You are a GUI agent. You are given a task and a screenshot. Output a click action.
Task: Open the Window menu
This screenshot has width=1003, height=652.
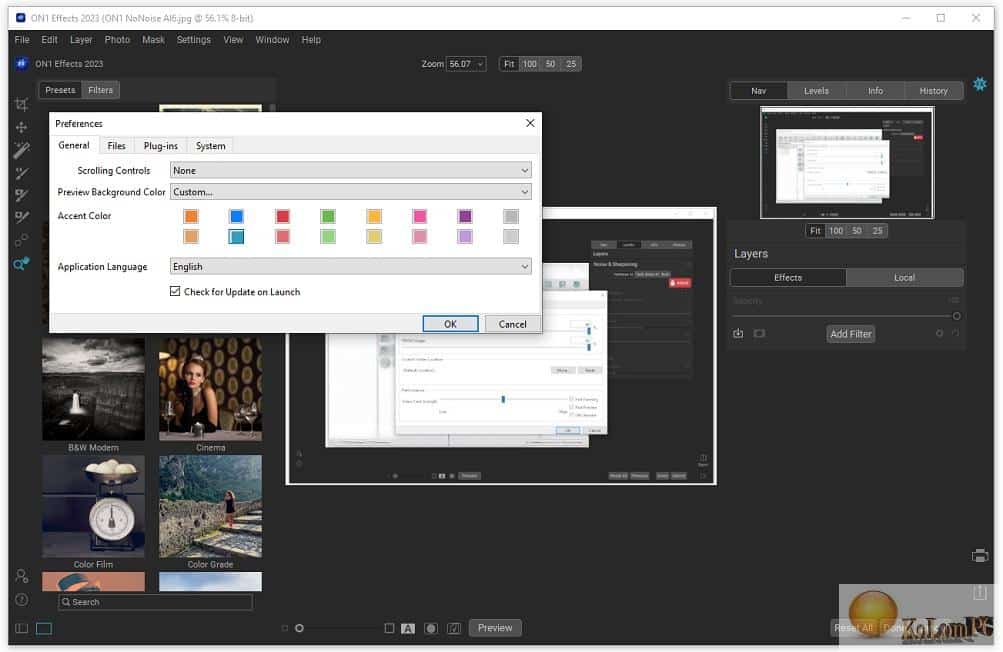pyautogui.click(x=272, y=40)
